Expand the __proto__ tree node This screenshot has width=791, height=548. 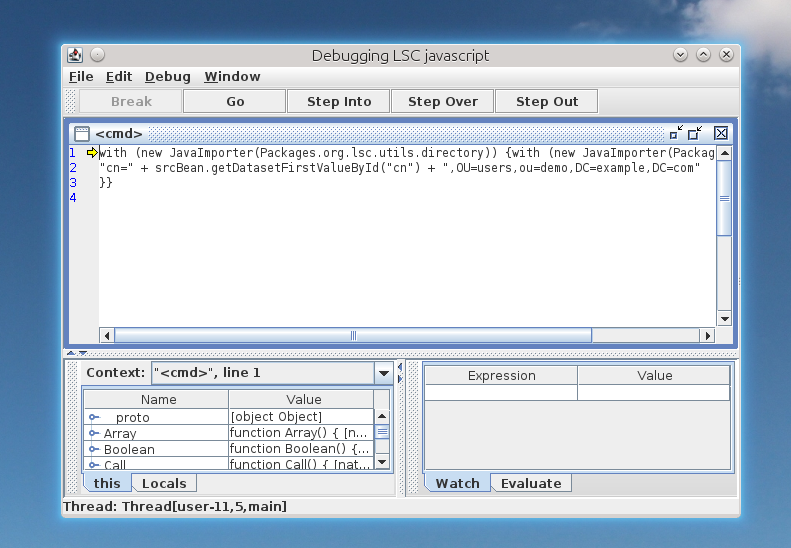(x=94, y=417)
